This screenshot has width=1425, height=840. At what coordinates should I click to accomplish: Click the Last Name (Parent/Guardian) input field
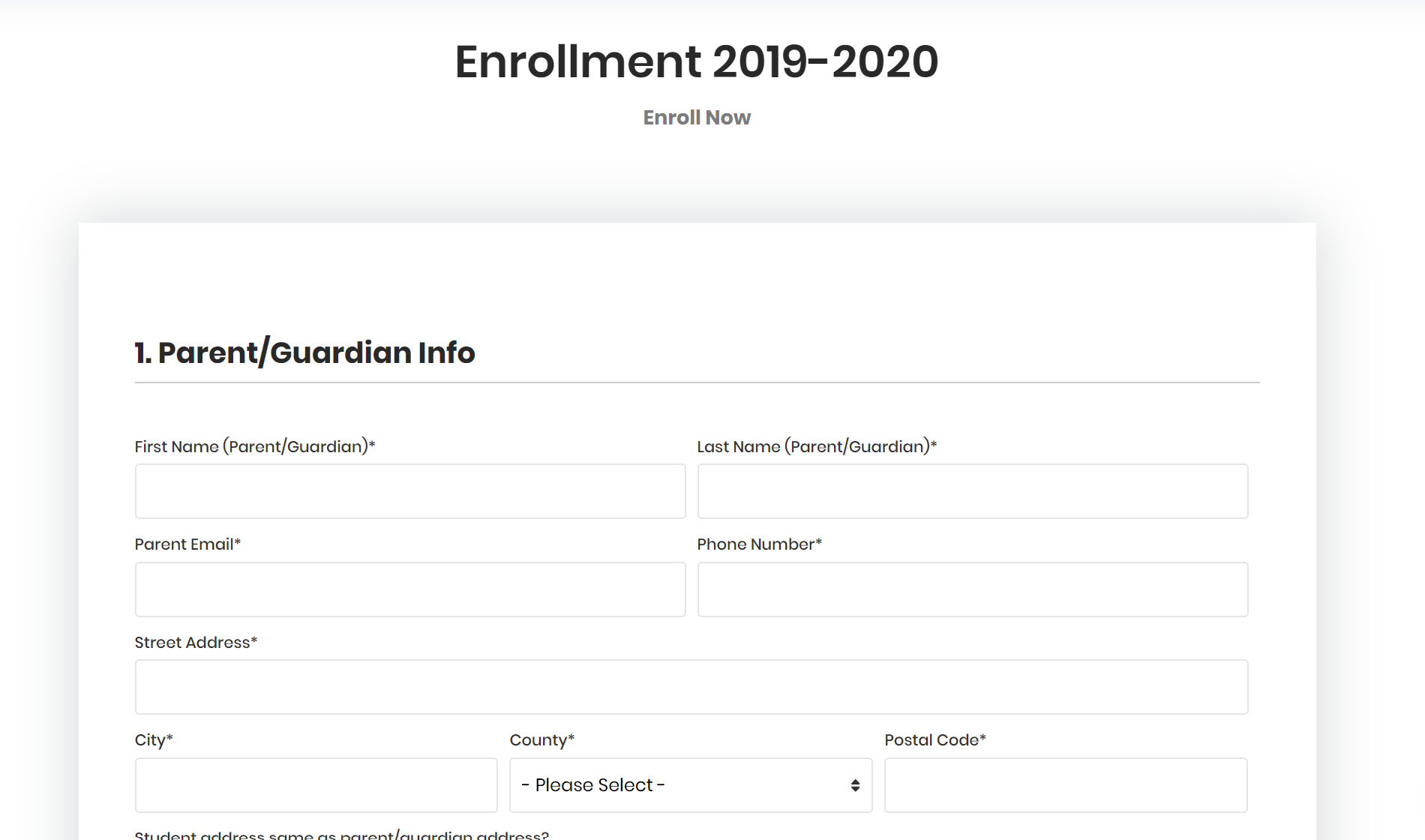(973, 491)
